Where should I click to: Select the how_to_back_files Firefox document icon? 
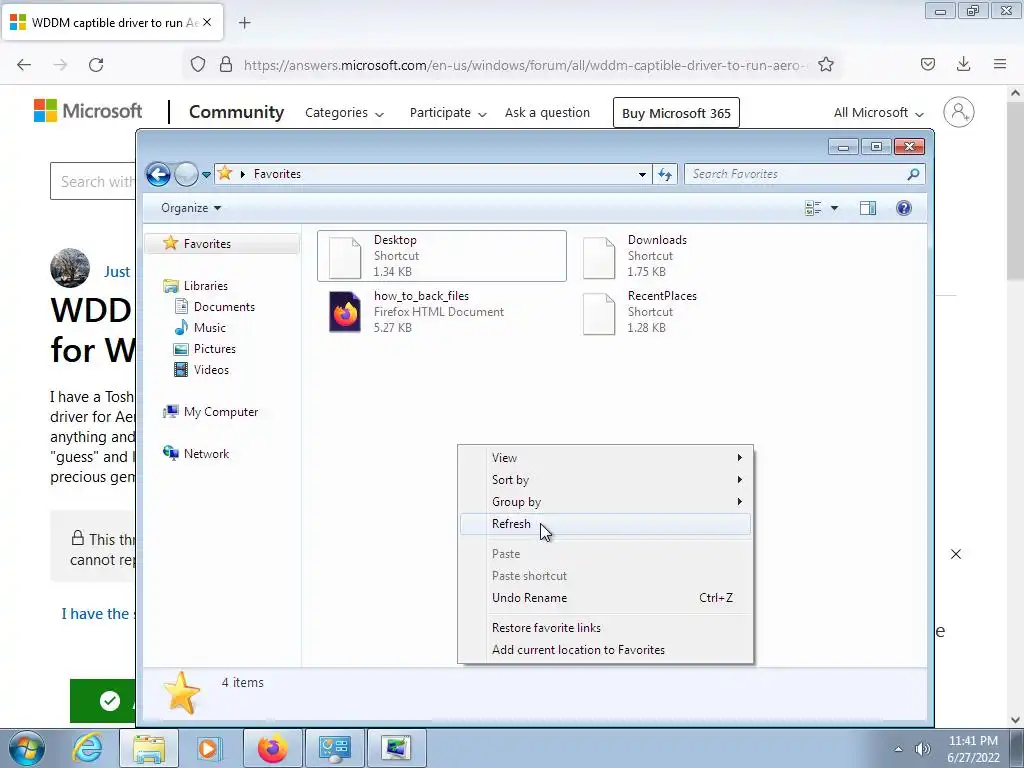pyautogui.click(x=344, y=312)
